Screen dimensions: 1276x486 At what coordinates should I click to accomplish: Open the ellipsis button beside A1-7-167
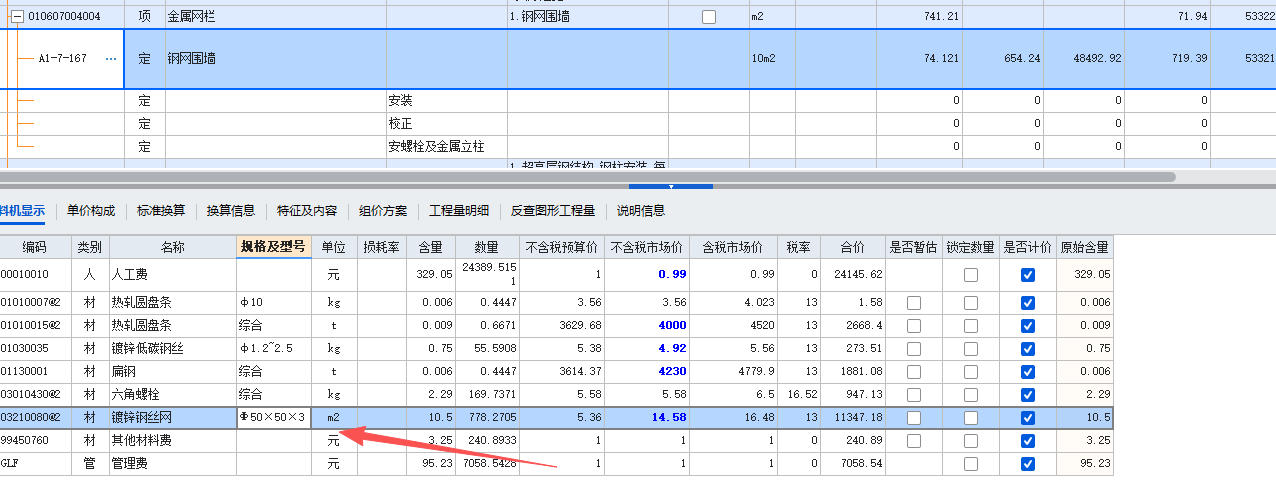coord(111,59)
